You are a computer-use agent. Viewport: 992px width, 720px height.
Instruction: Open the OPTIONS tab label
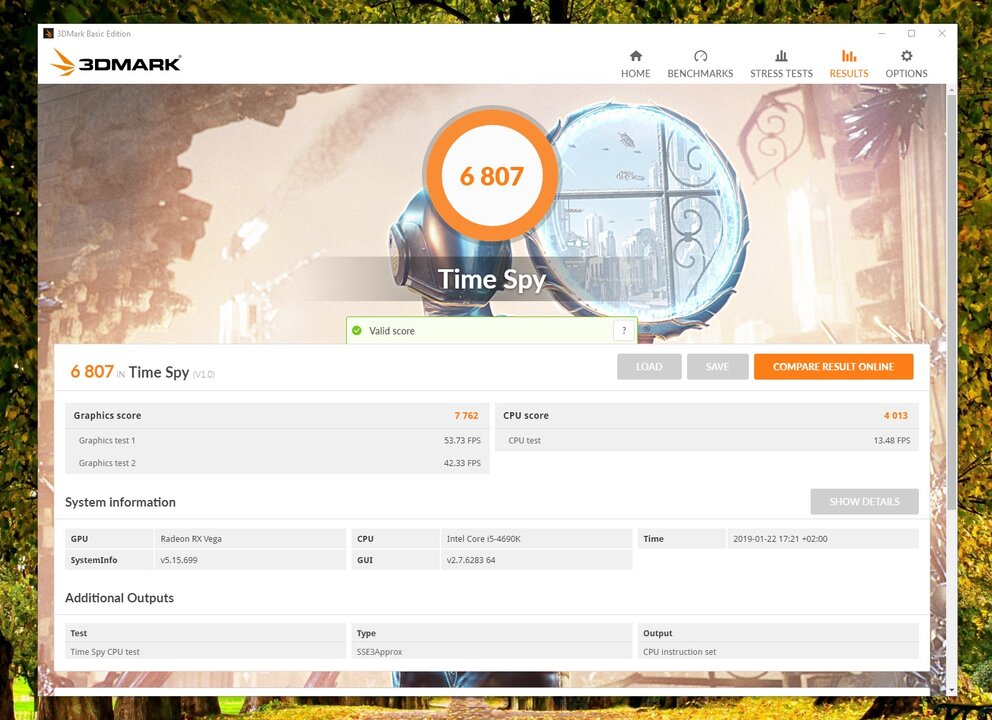[907, 73]
